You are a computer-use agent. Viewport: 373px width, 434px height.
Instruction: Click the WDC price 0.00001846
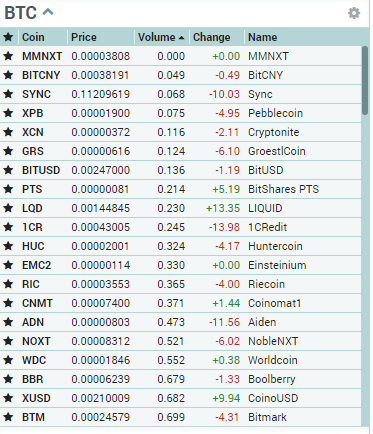(x=100, y=360)
